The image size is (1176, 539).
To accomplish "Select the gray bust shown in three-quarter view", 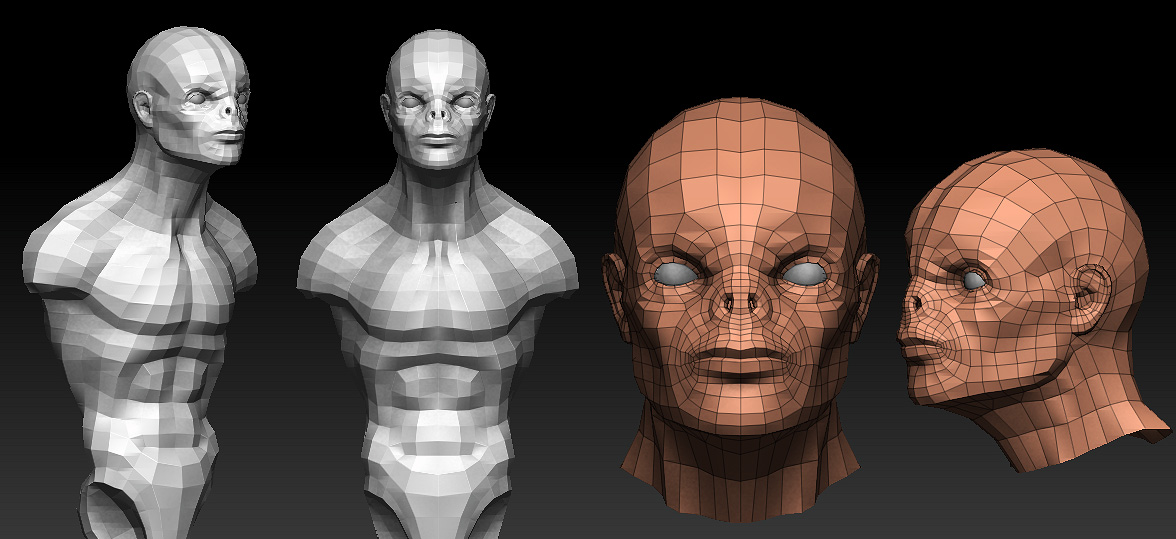I will tap(140, 283).
